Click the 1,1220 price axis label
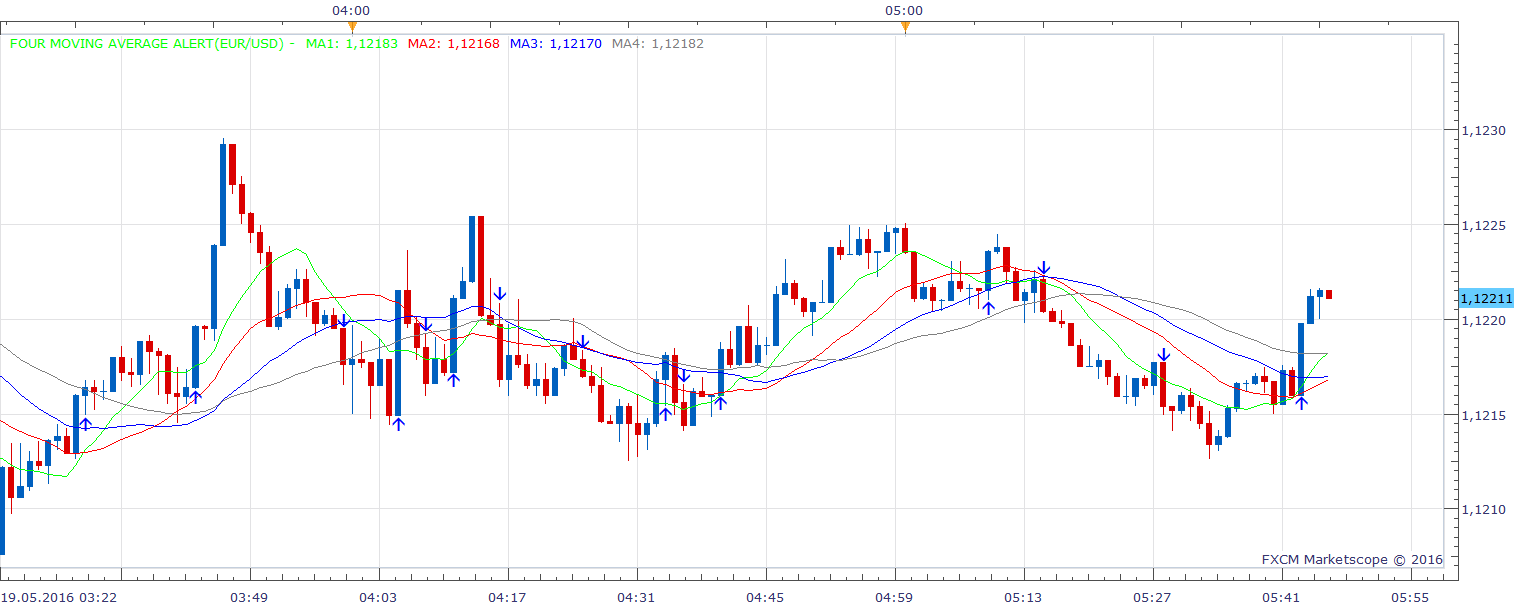 1483,321
